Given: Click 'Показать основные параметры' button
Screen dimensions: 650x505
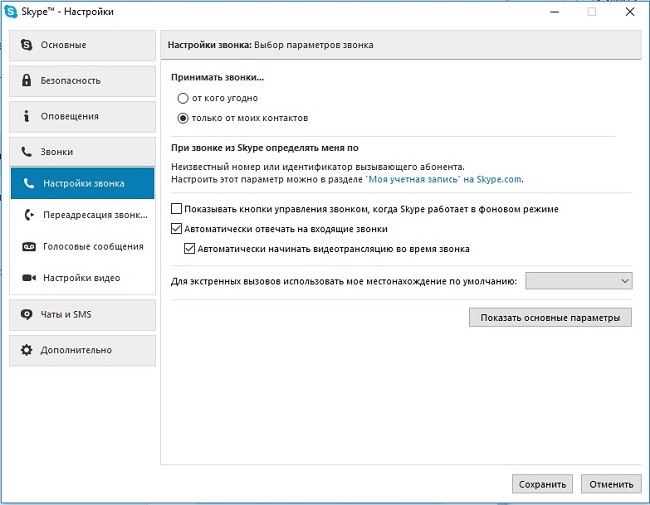Looking at the screenshot, I should (550, 317).
